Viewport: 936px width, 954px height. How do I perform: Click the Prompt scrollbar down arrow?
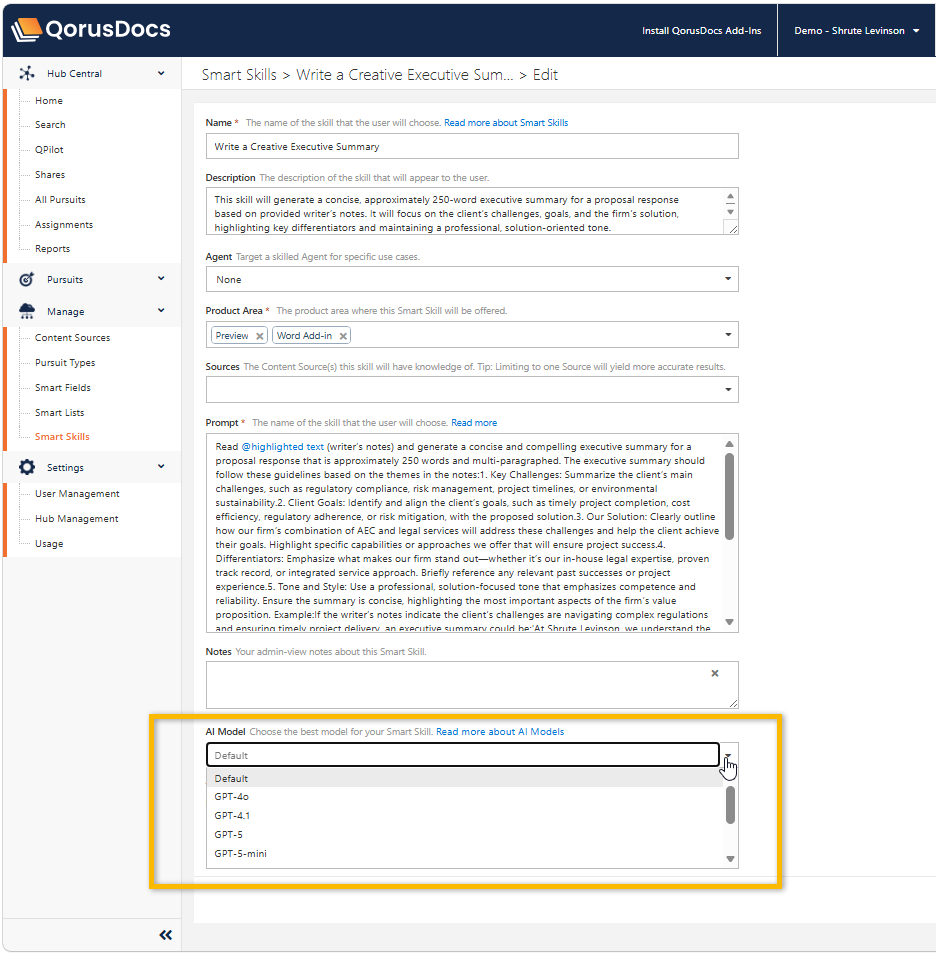point(730,622)
